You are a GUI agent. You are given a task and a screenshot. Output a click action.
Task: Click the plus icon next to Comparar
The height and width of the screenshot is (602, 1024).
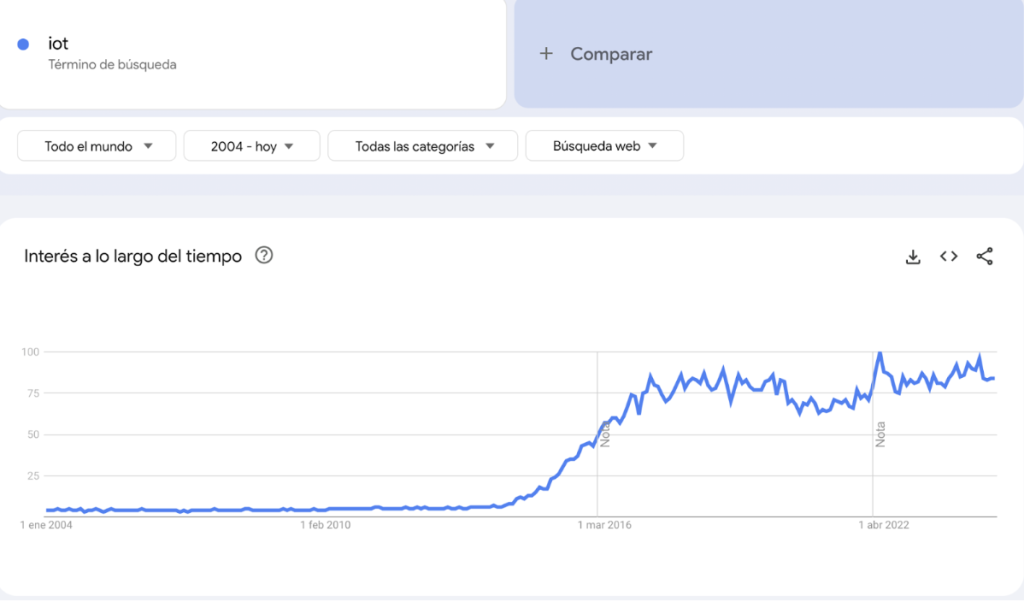point(546,54)
